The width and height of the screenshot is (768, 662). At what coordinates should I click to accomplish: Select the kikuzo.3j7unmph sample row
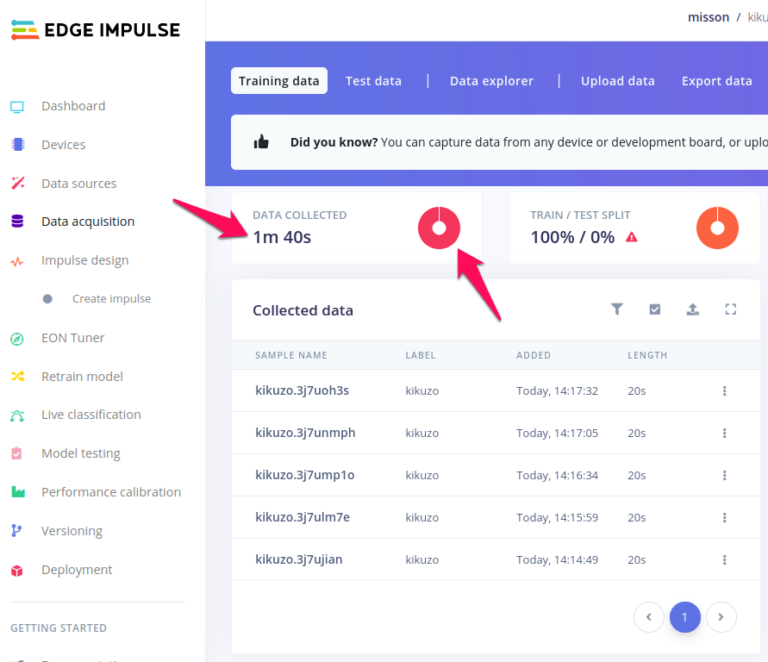point(305,433)
